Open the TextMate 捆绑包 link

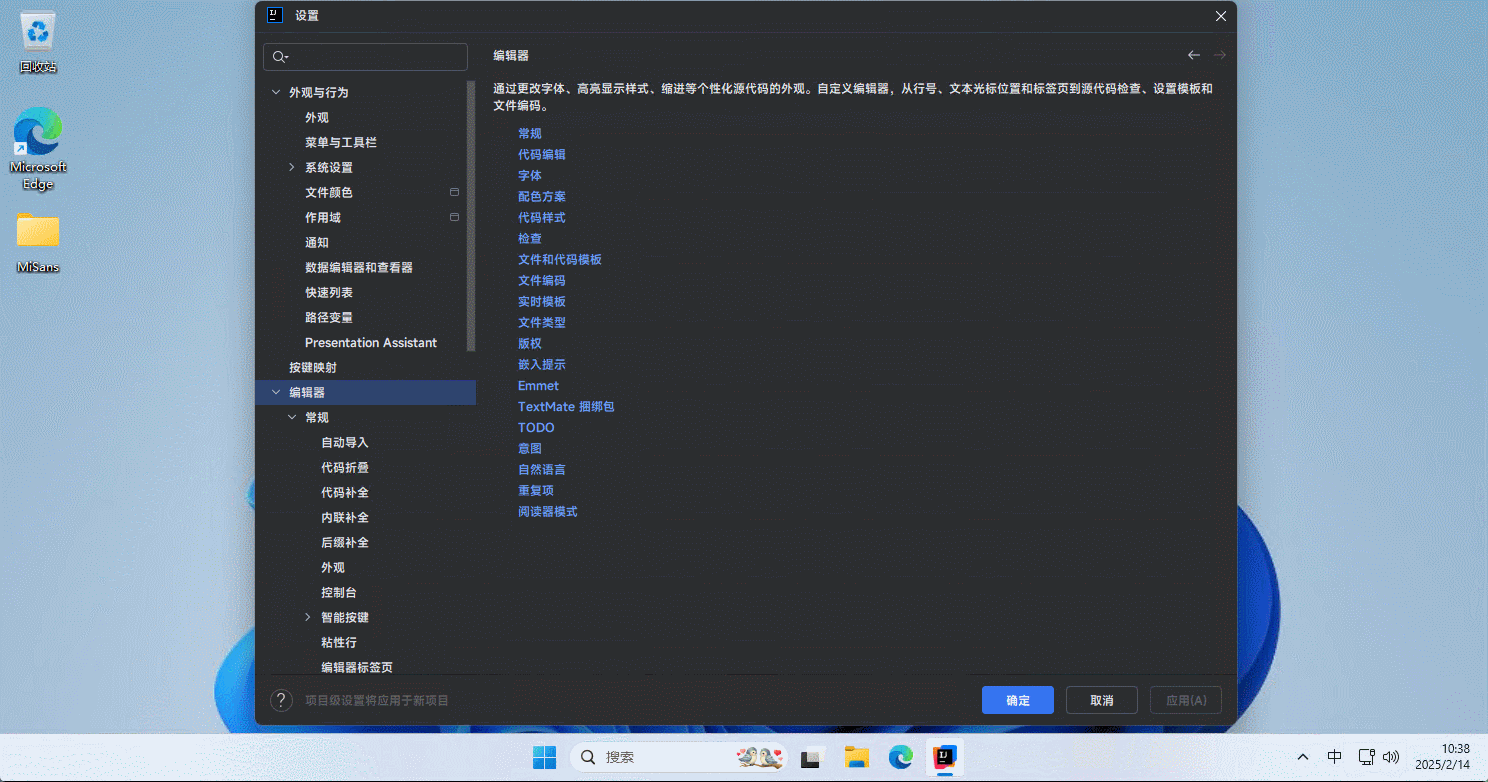[x=565, y=406]
